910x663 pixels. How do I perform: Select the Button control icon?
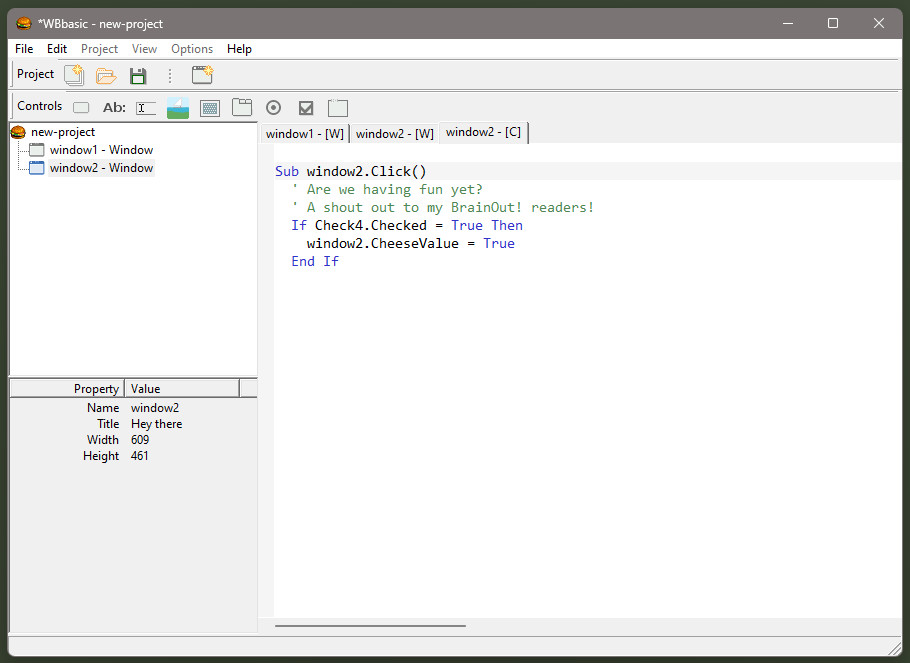(81, 107)
